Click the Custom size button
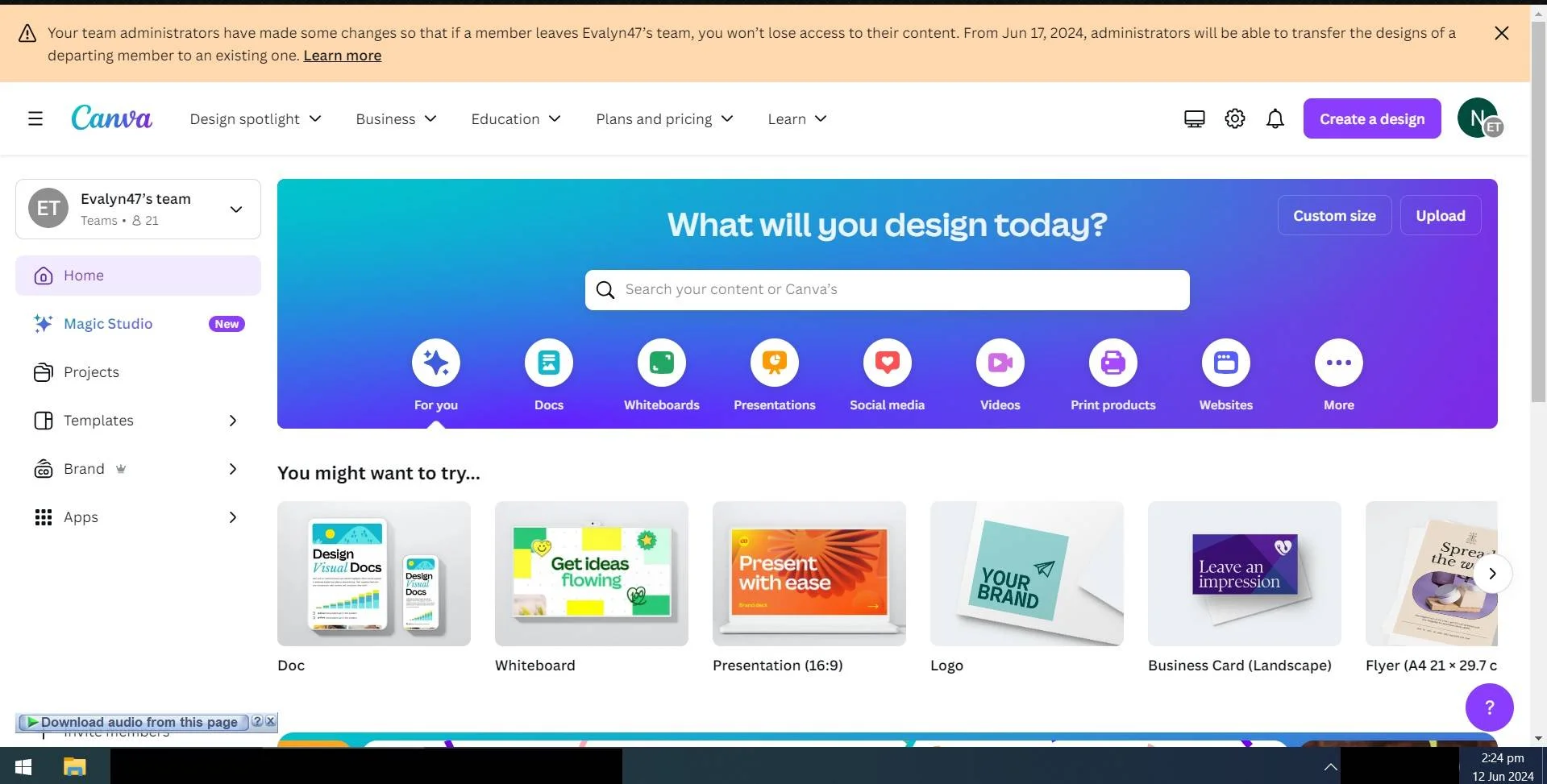 pos(1334,215)
